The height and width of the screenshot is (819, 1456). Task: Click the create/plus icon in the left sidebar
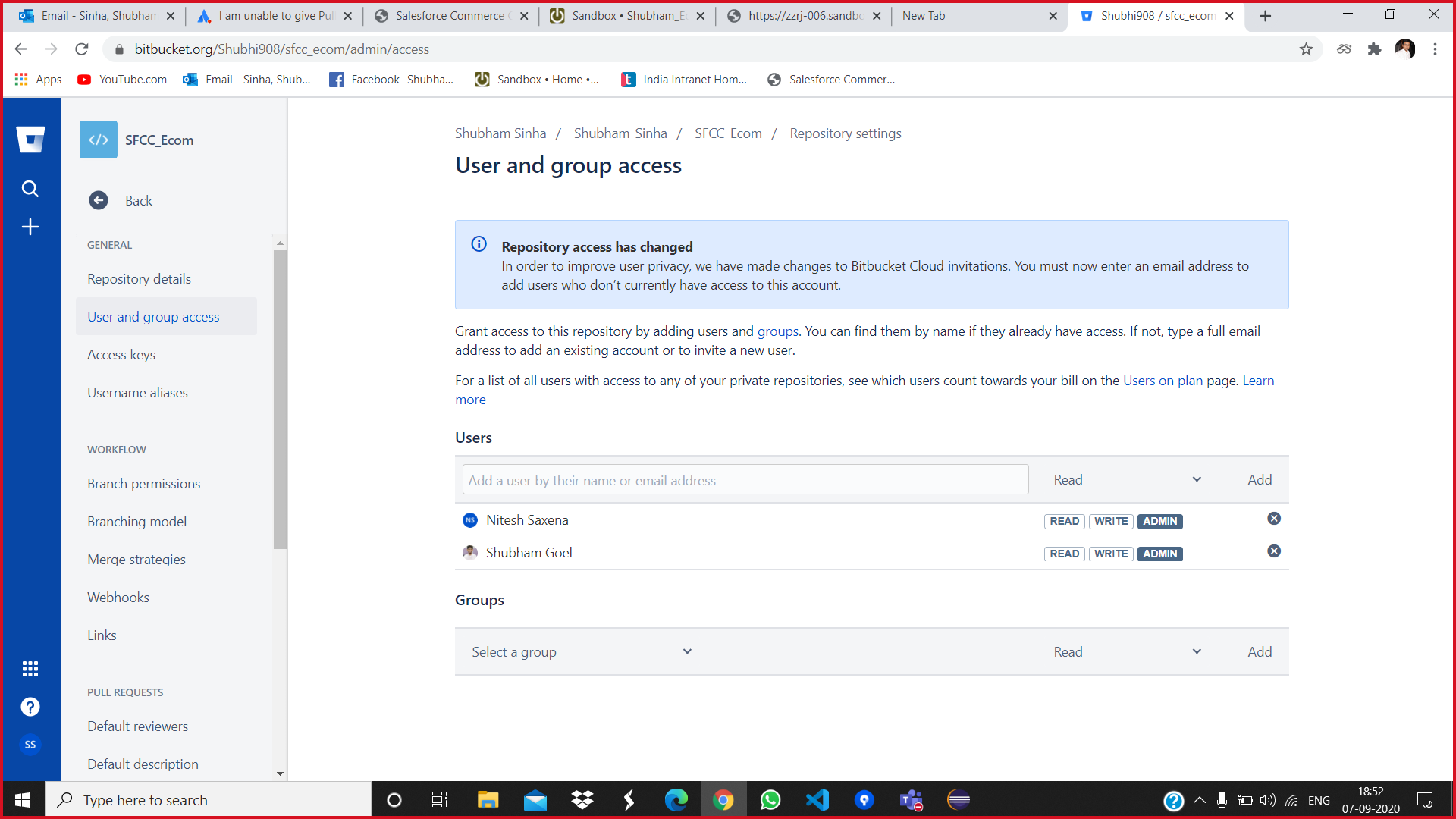click(31, 225)
